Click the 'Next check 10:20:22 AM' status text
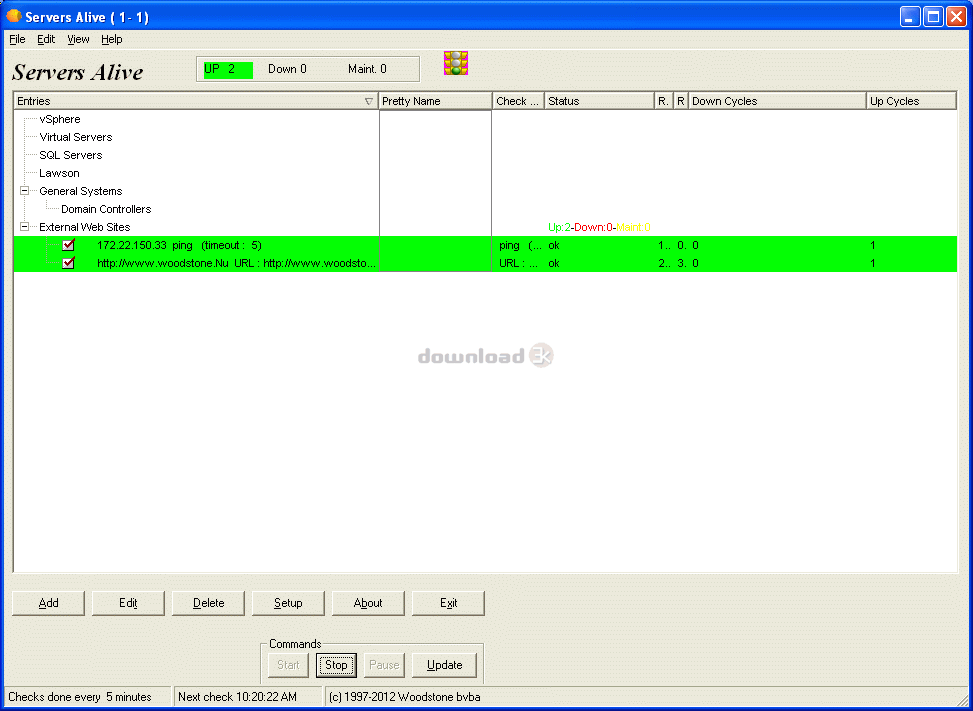This screenshot has height=711, width=973. 238,697
